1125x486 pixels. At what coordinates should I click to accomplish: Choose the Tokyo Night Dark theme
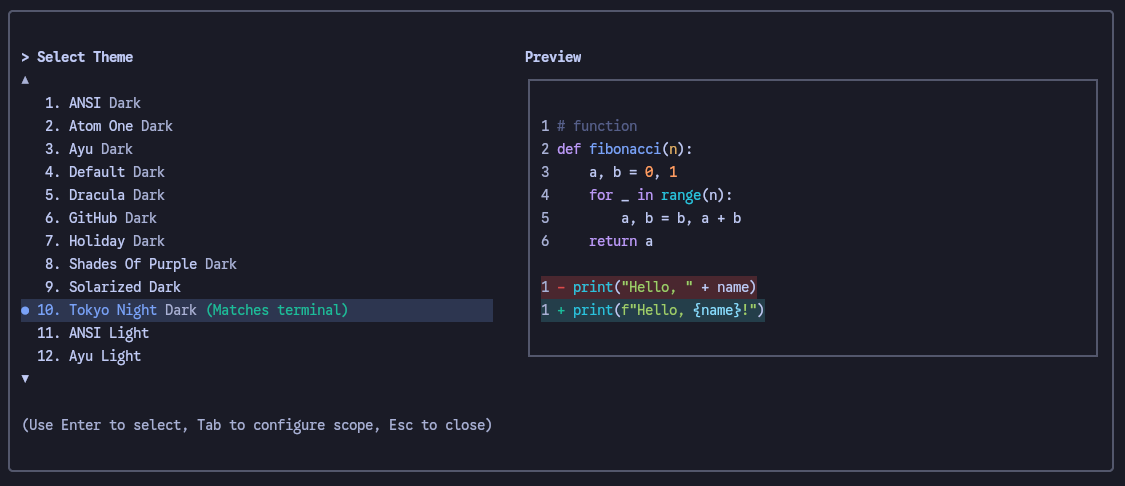(132, 310)
